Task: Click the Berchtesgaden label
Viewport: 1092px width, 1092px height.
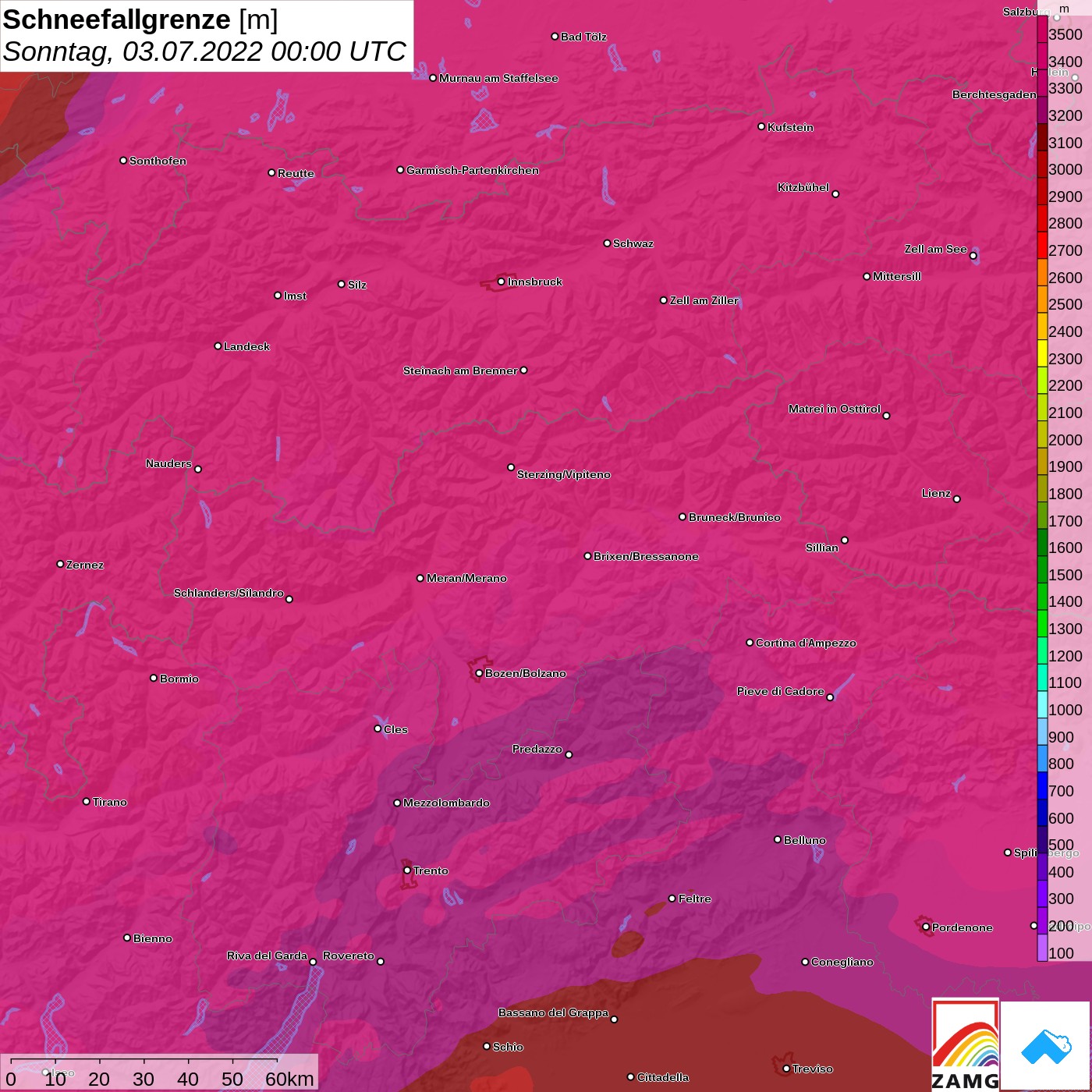Action: click(x=994, y=94)
